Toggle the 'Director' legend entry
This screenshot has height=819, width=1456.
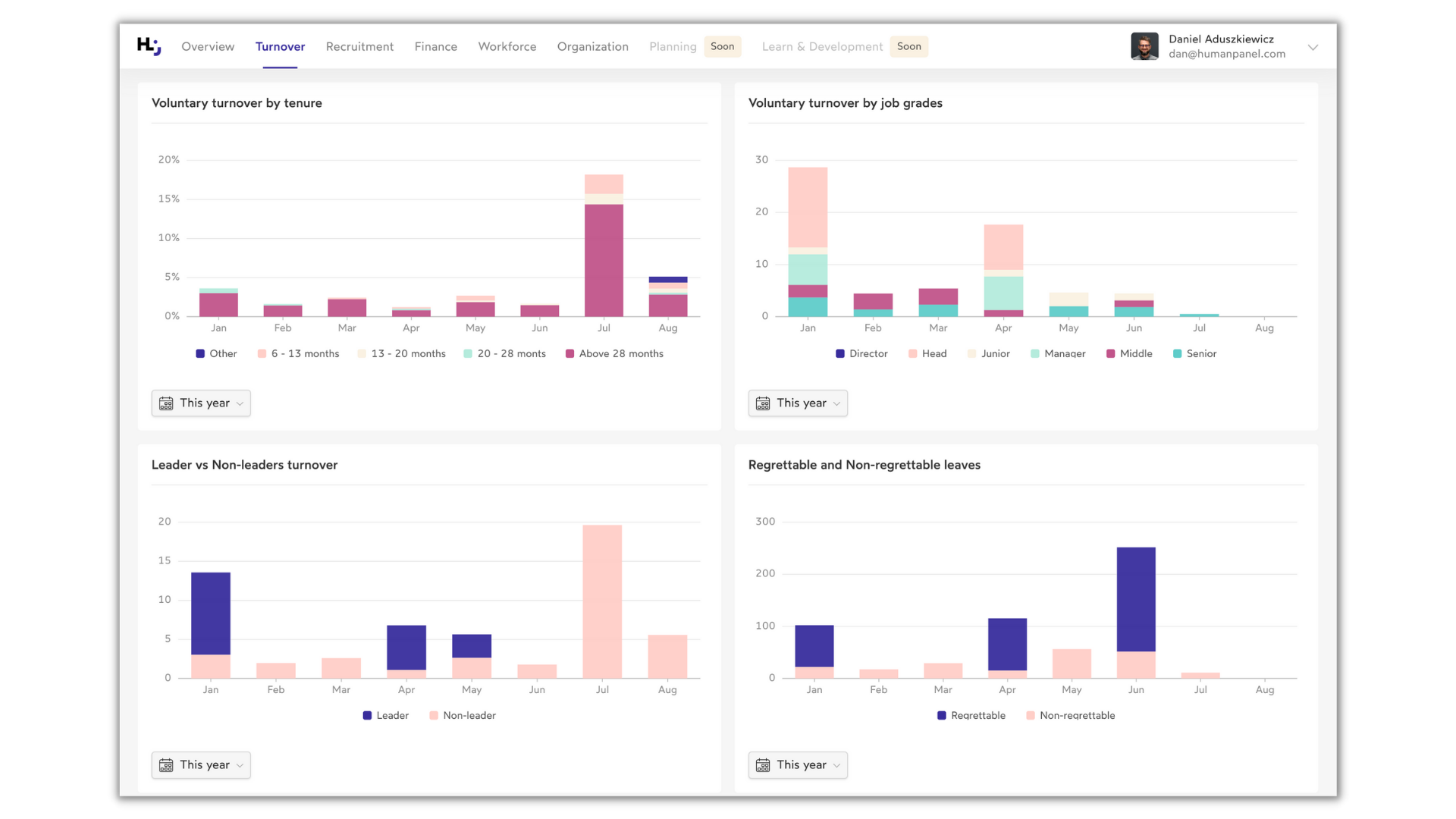(x=861, y=353)
